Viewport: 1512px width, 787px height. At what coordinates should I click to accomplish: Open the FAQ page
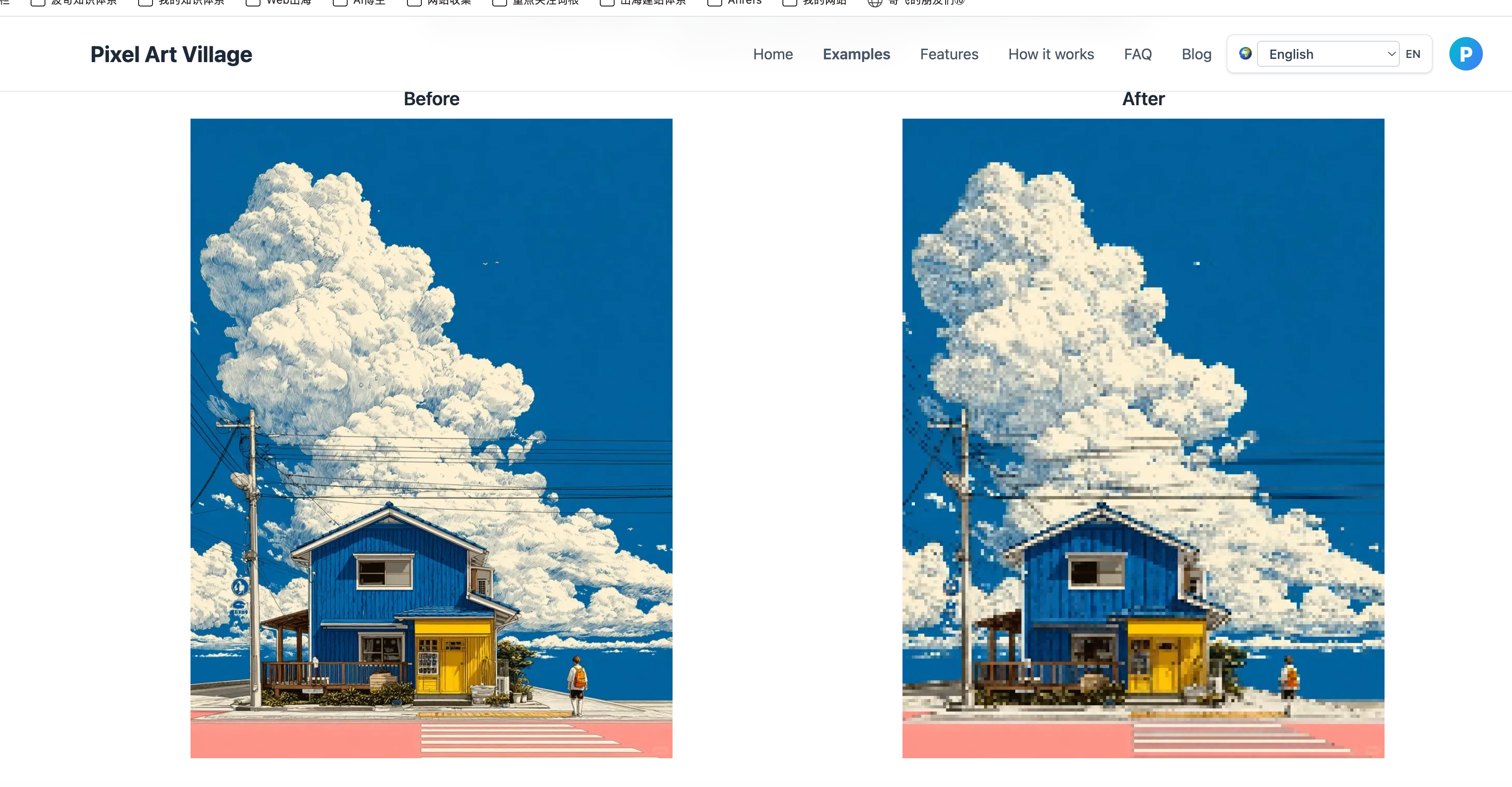(x=1137, y=54)
